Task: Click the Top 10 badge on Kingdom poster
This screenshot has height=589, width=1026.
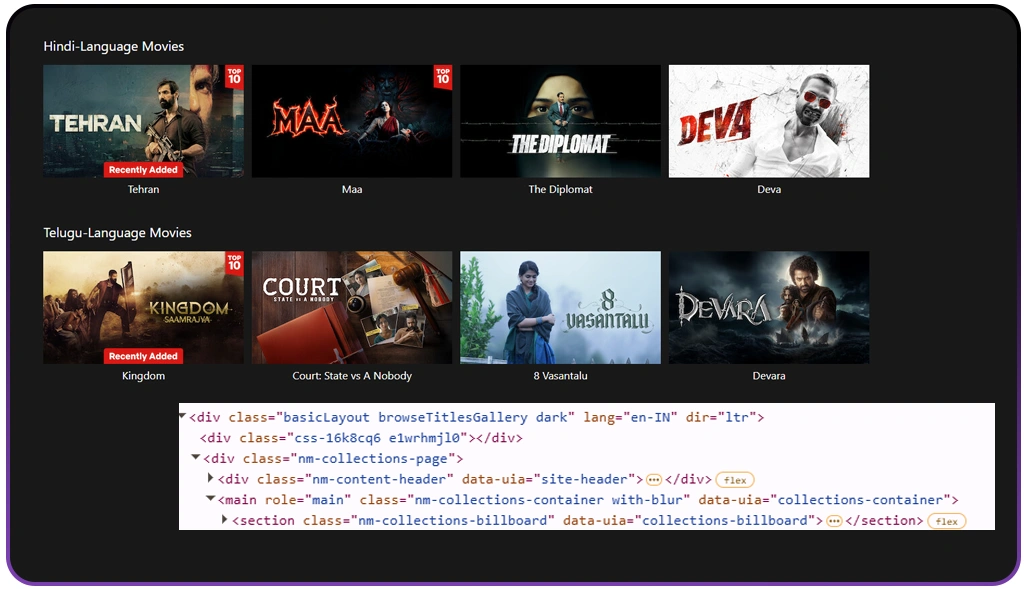Action: point(234,263)
